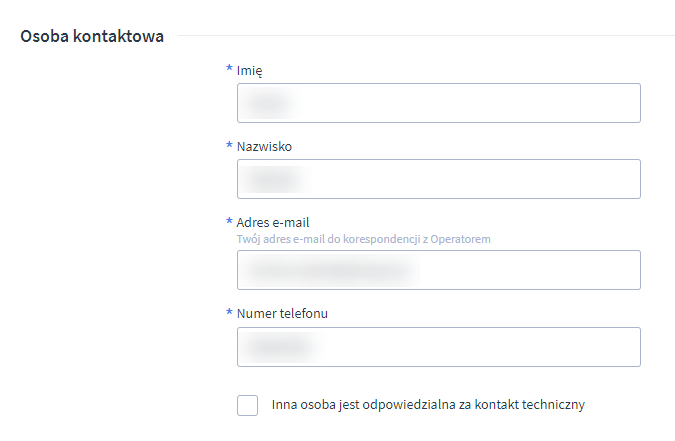Click the 'Imię' field label
This screenshot has height=441, width=675.
250,70
